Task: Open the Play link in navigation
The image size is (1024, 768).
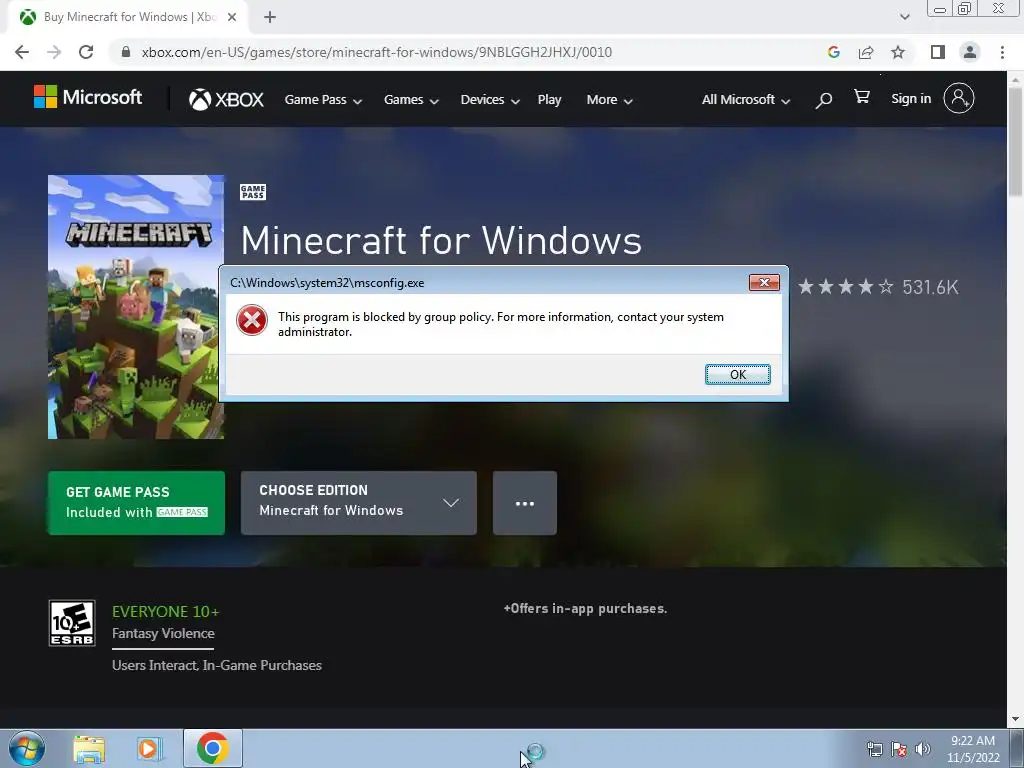Action: pos(549,100)
